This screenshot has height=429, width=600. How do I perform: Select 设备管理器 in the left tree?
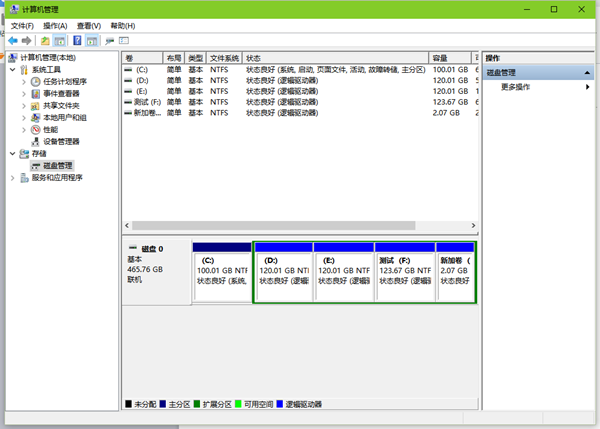61,141
